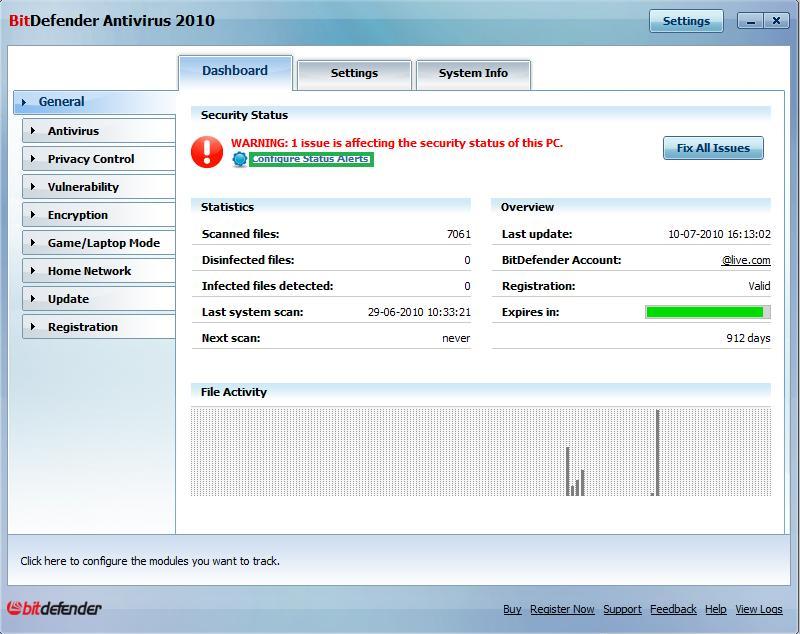Click the Scanned files value 7061
Screen dimensions: 800x634
(x=459, y=234)
